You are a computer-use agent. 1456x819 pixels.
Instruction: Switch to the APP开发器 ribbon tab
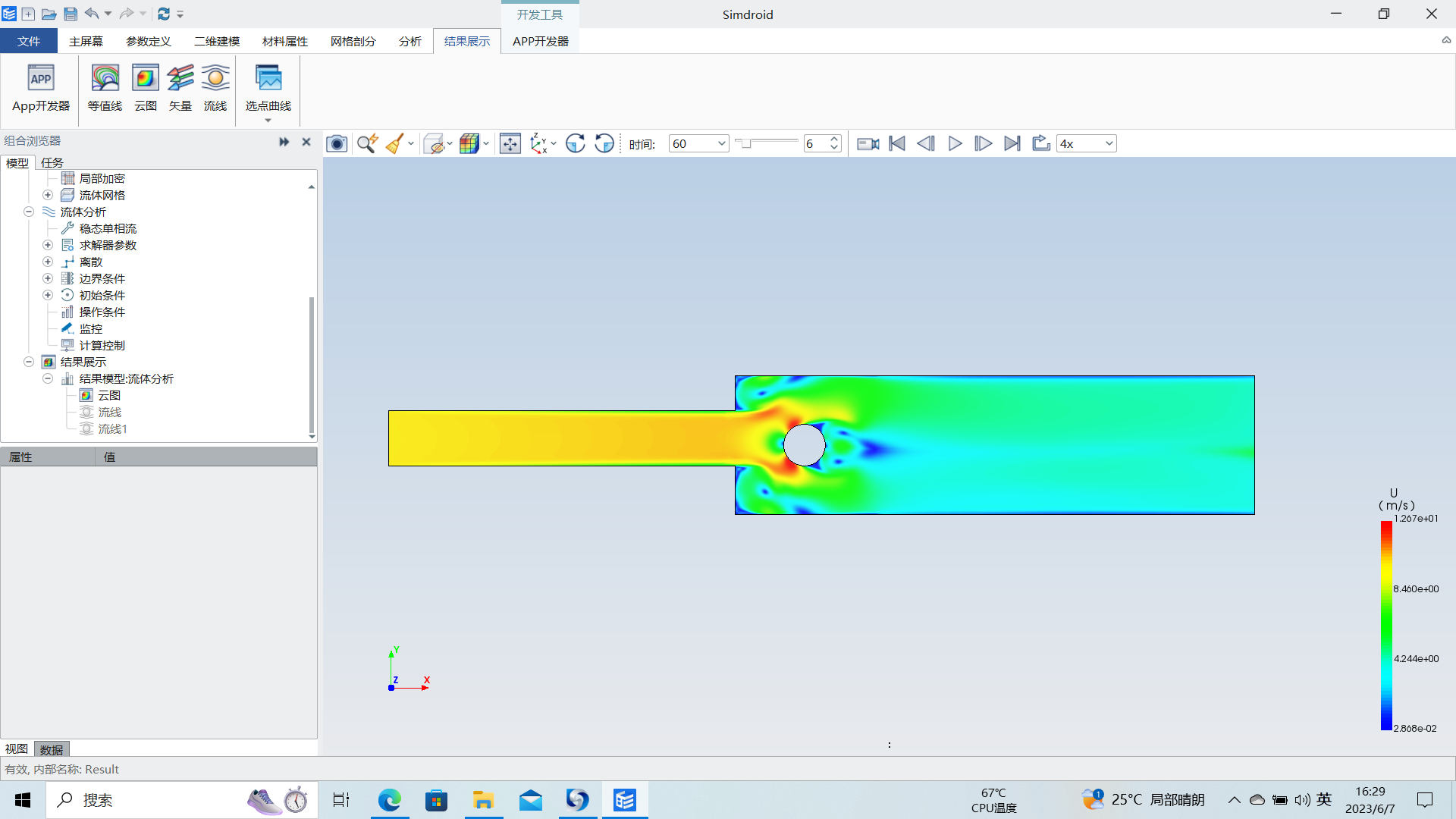[541, 41]
